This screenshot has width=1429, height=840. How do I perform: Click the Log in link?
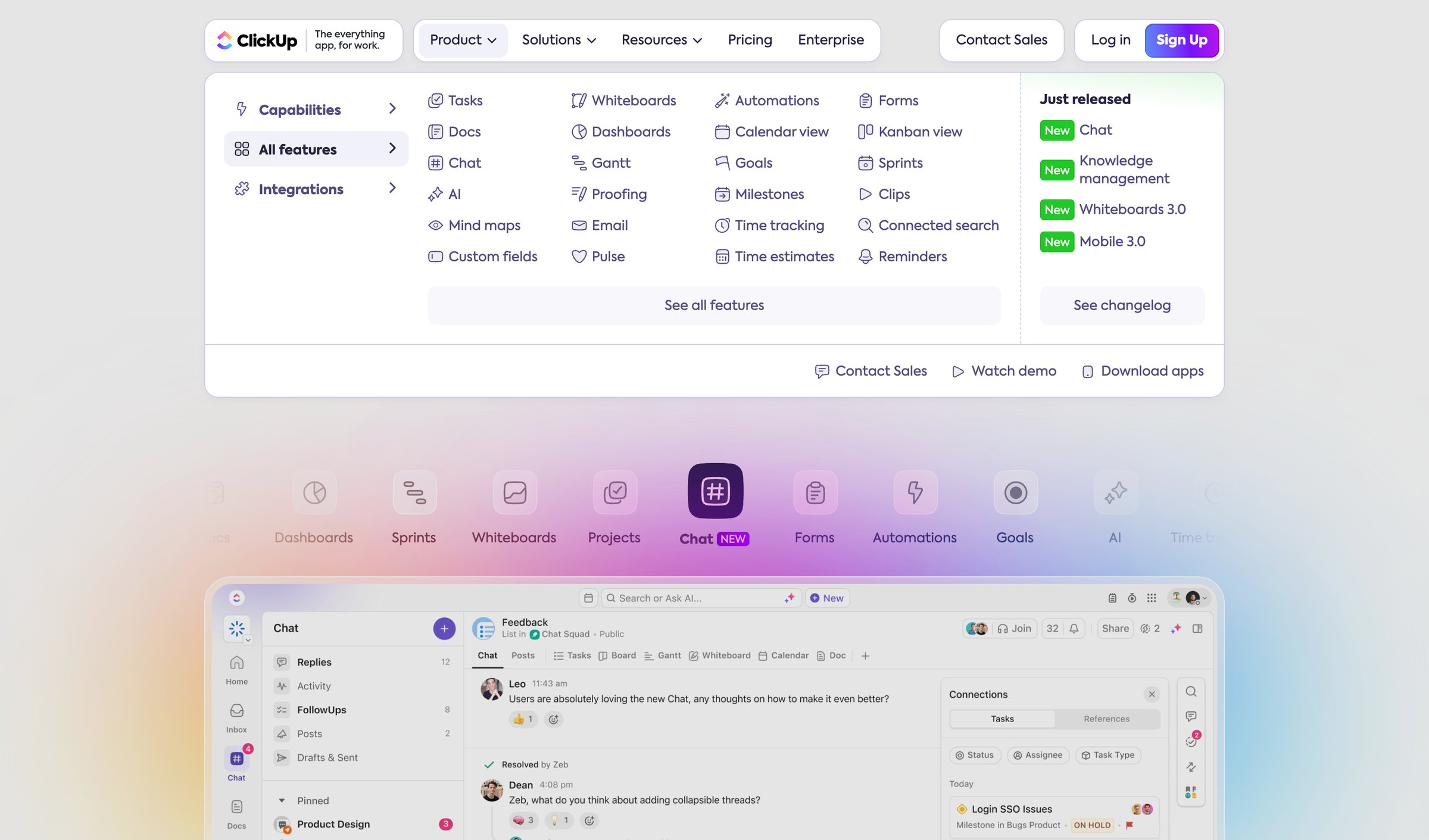tap(1110, 40)
